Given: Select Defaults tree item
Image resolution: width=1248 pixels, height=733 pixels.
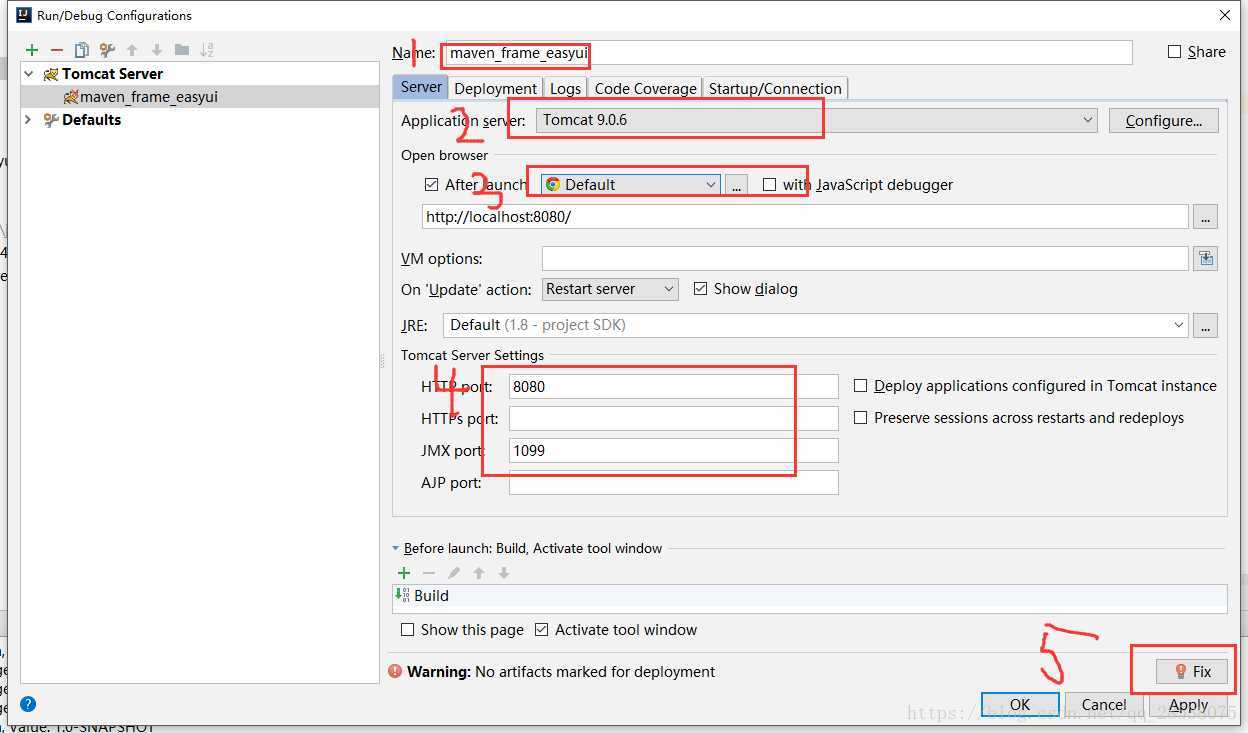Looking at the screenshot, I should (200, 120).
